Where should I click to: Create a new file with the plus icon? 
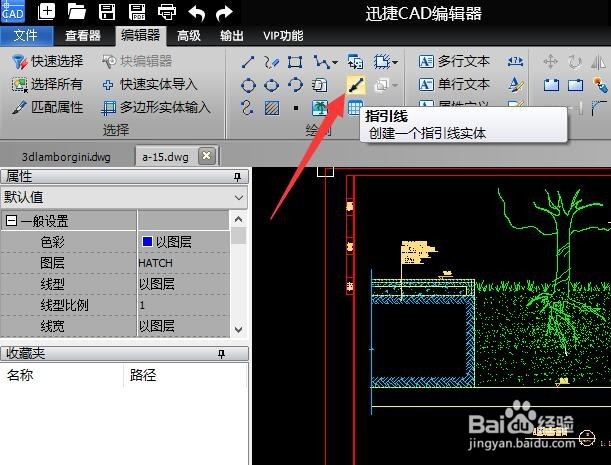[x=46, y=11]
